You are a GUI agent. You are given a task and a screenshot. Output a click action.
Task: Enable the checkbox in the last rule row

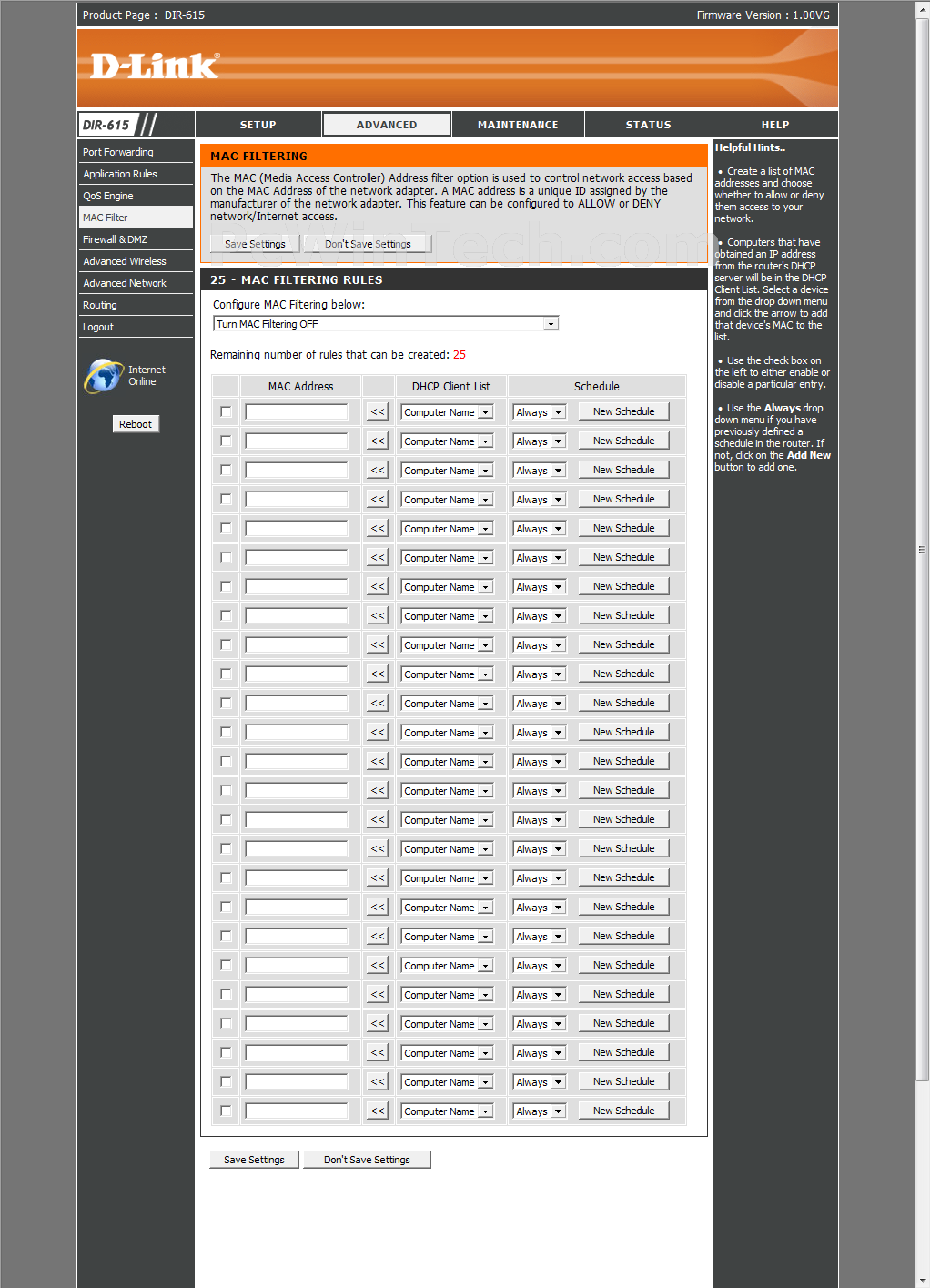click(226, 1111)
